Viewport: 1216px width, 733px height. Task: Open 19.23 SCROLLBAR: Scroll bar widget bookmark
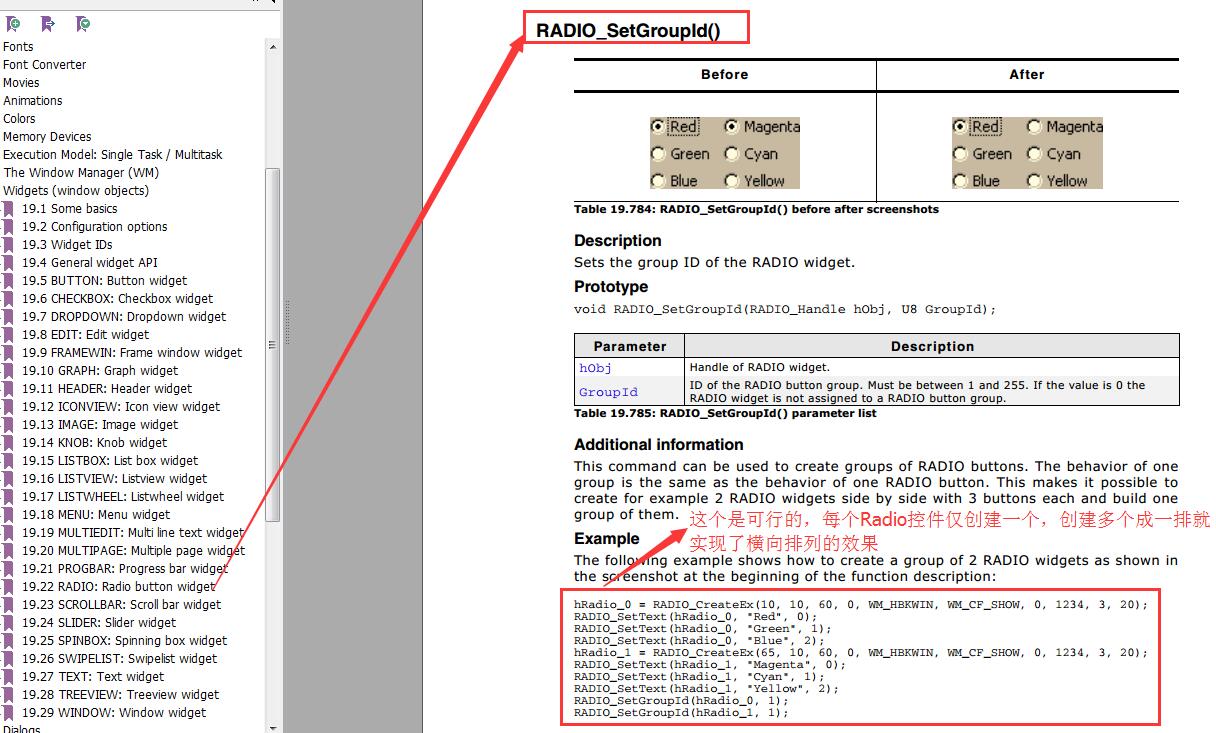pos(122,605)
